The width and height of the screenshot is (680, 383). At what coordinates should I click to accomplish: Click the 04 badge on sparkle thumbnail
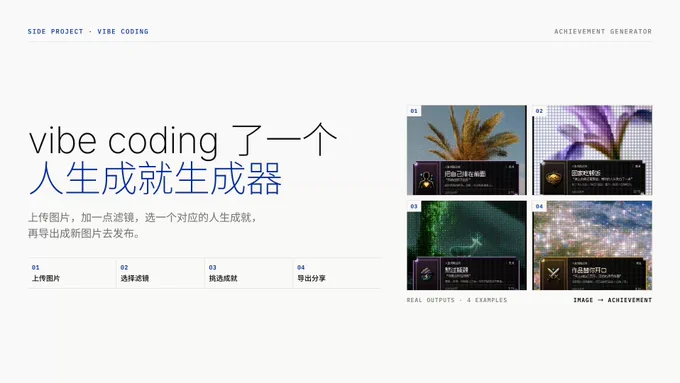539,206
